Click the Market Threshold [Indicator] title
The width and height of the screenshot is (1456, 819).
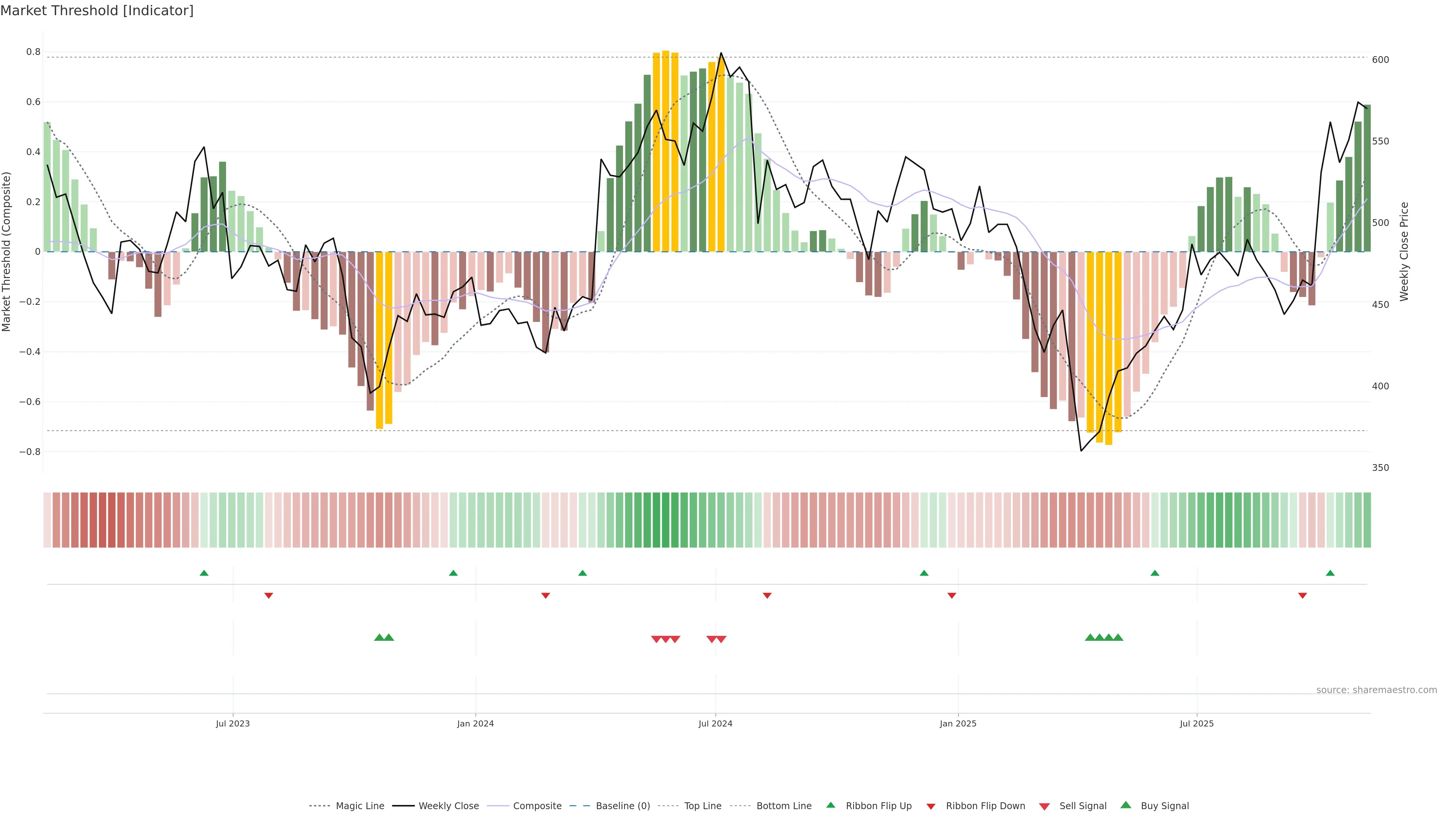coord(97,11)
